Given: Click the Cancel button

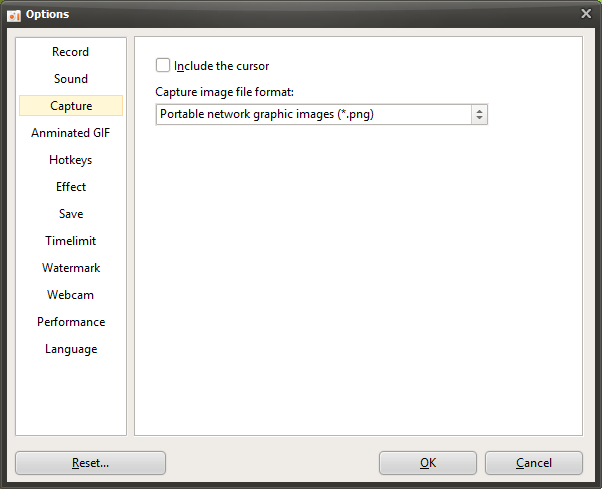Looking at the screenshot, I should pyautogui.click(x=533, y=463).
